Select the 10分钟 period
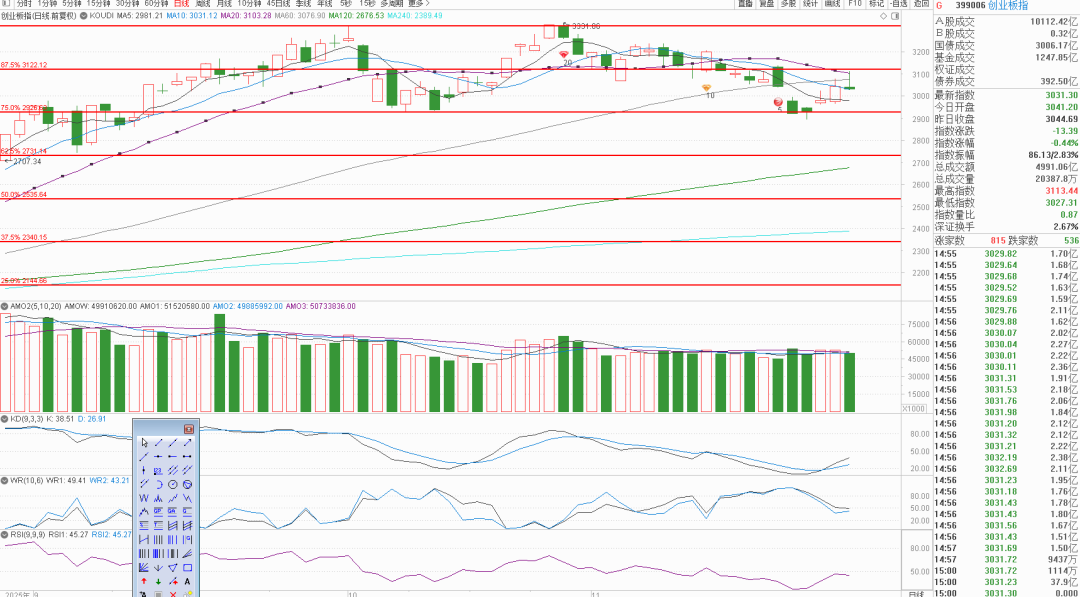The width and height of the screenshot is (1080, 597). pos(249,3)
